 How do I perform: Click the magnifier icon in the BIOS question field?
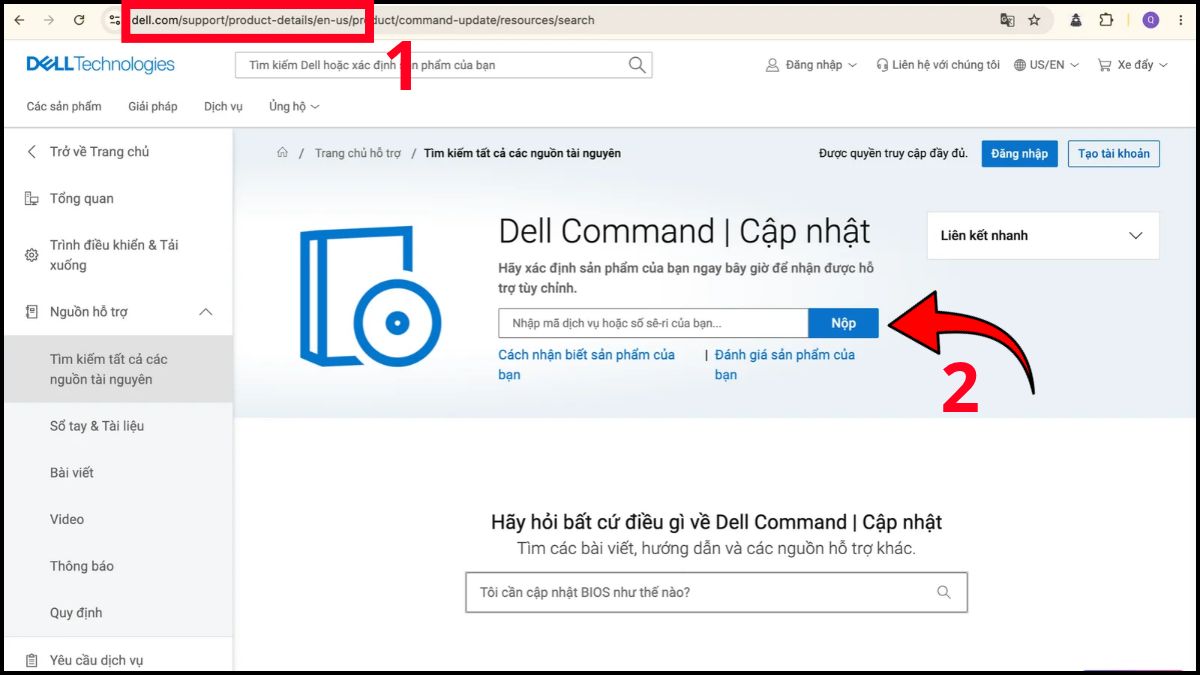[x=944, y=592]
